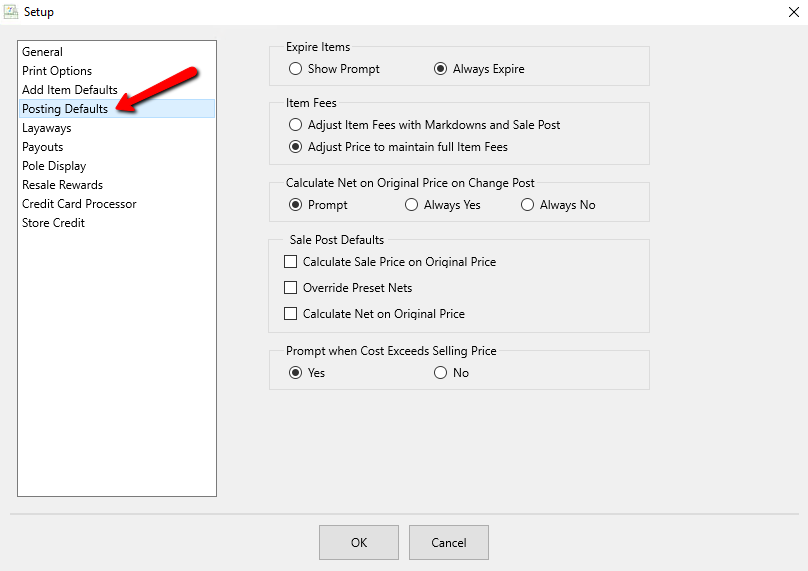Confirm changes with the OK button
The height and width of the screenshot is (571, 808).
[359, 543]
